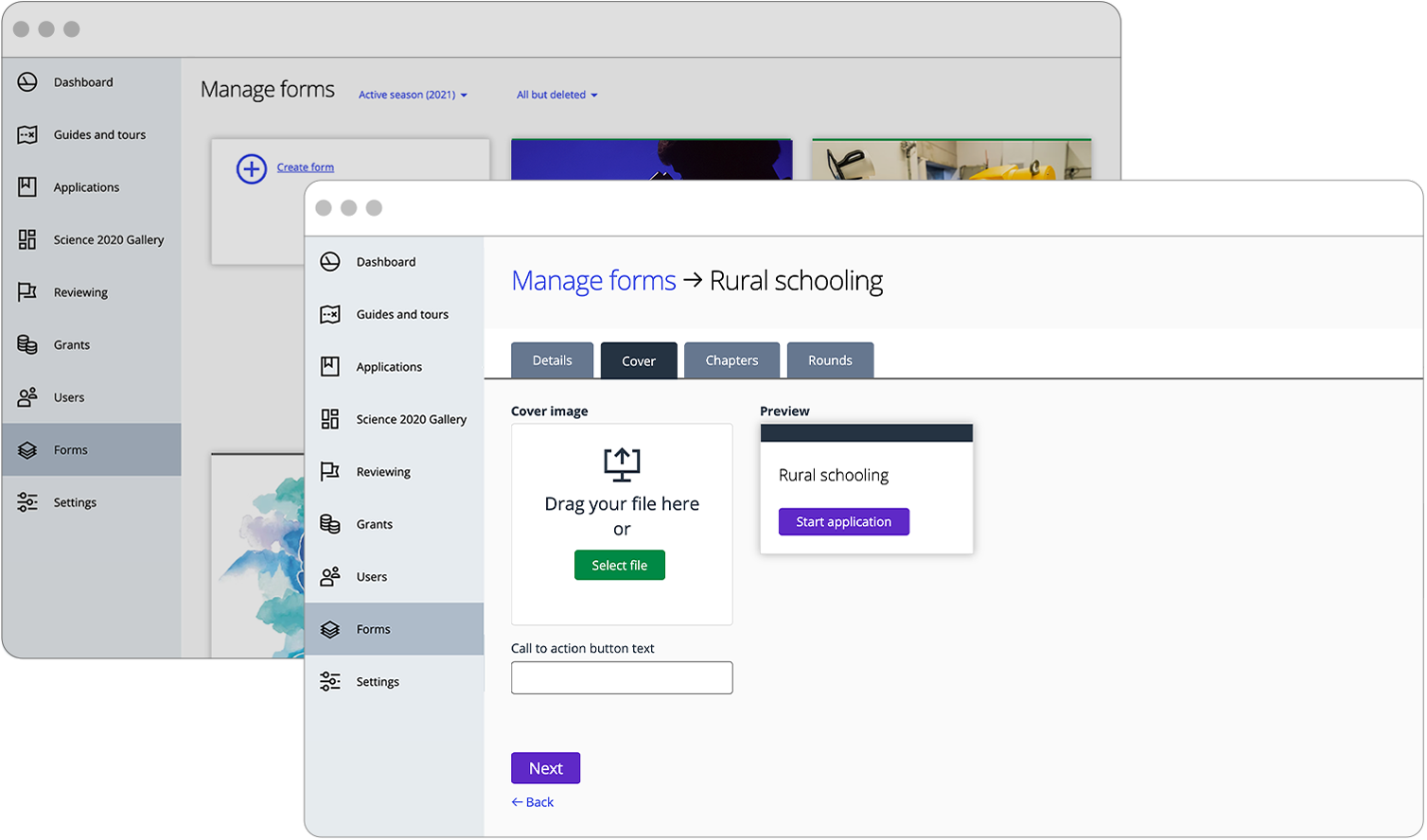Screen dimensions: 1427x840
Task: Click the upload monitor icon in Cover image
Action: [621, 464]
